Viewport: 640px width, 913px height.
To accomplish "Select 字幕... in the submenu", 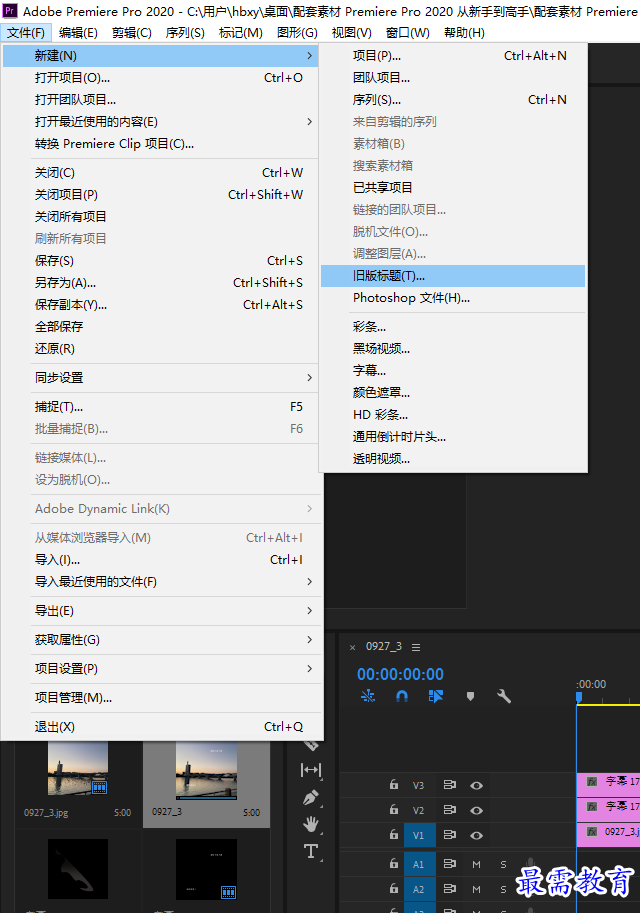I will [x=452, y=370].
